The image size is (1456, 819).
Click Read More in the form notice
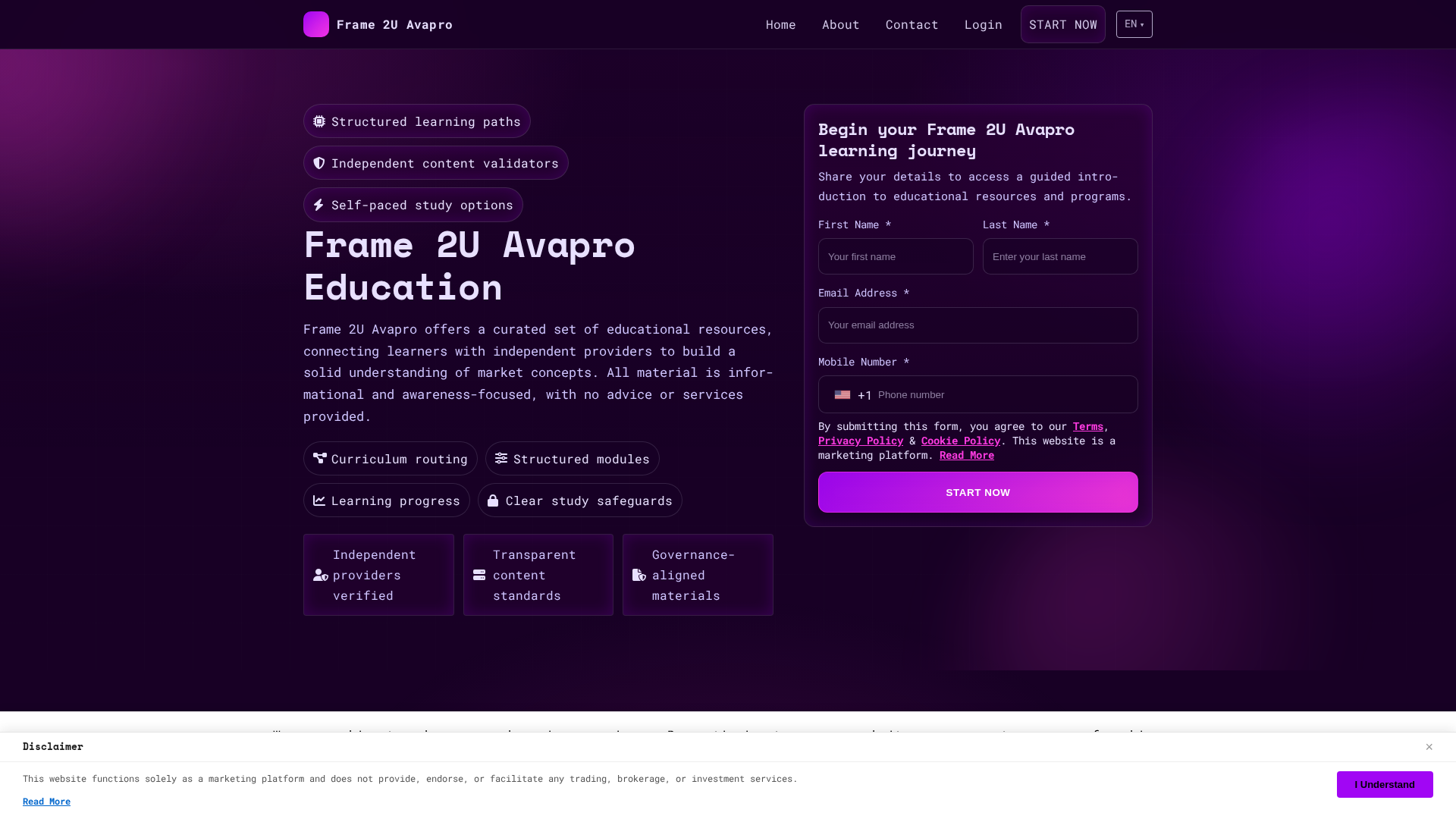[967, 455]
